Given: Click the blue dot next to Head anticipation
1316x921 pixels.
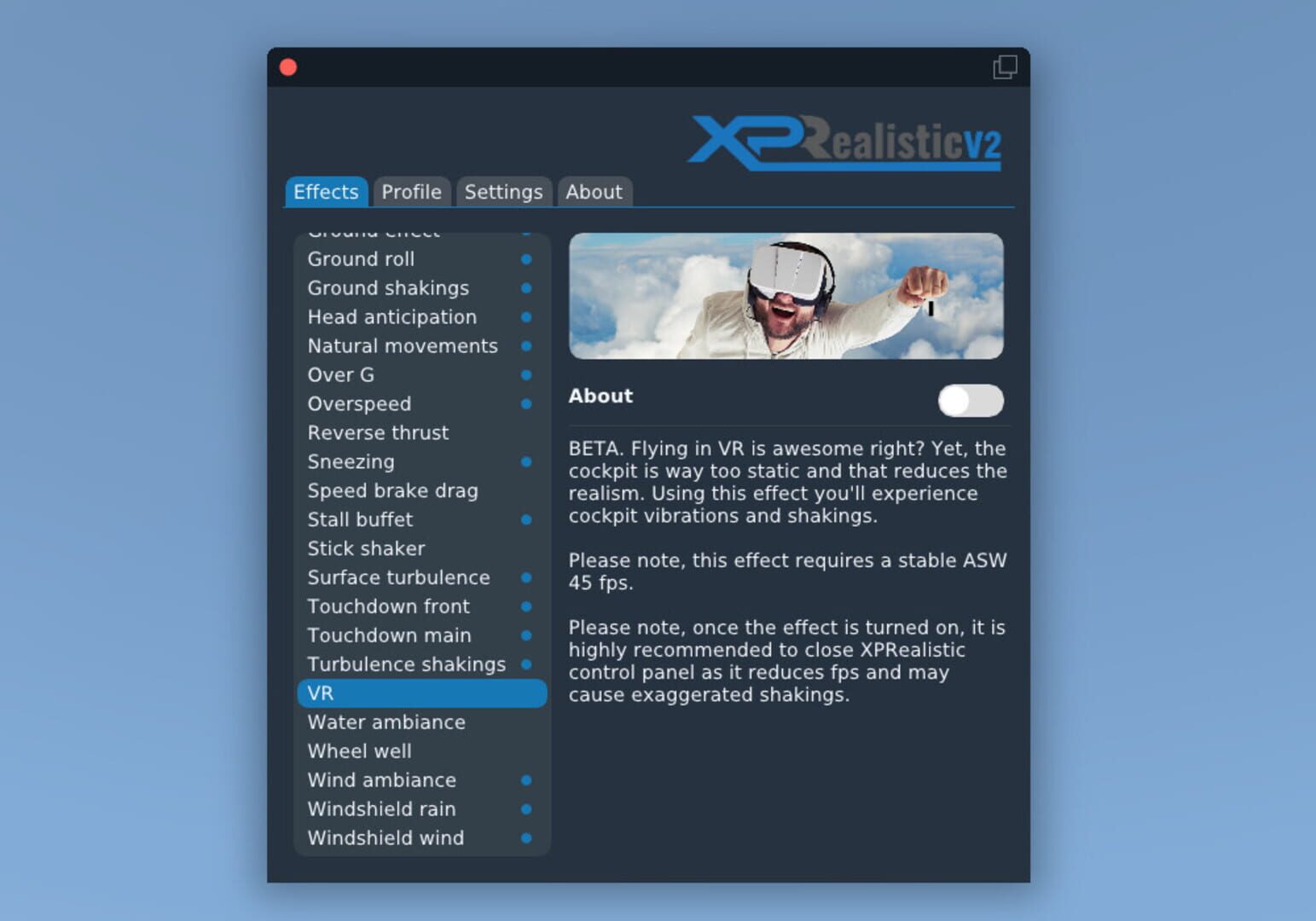Looking at the screenshot, I should tap(526, 317).
